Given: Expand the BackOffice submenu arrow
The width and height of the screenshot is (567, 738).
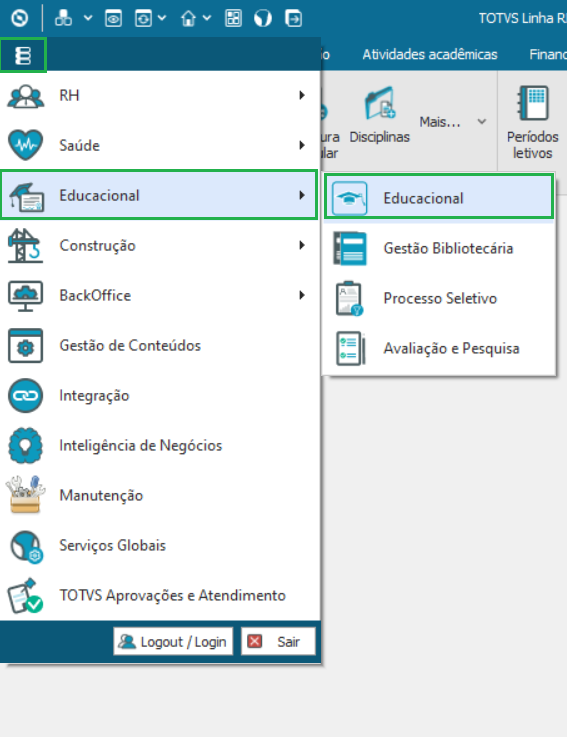Looking at the screenshot, I should pyautogui.click(x=302, y=295).
